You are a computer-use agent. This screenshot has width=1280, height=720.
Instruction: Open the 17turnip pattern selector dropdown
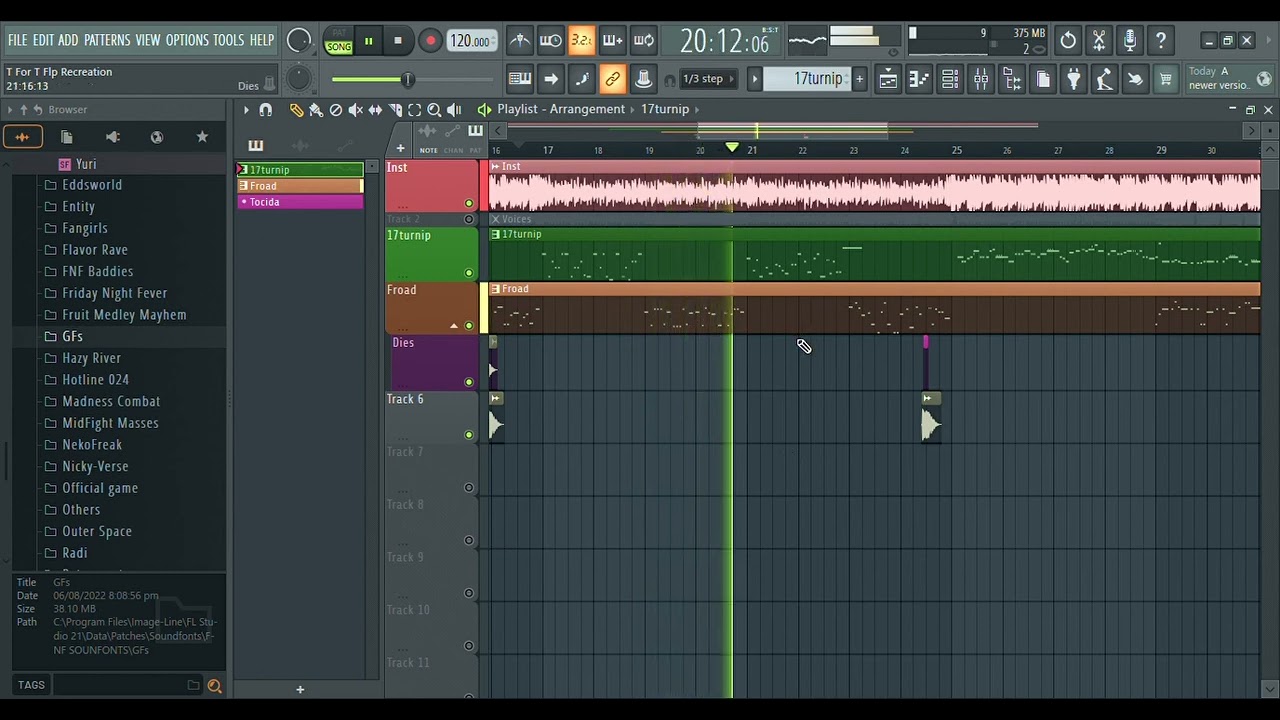807,79
